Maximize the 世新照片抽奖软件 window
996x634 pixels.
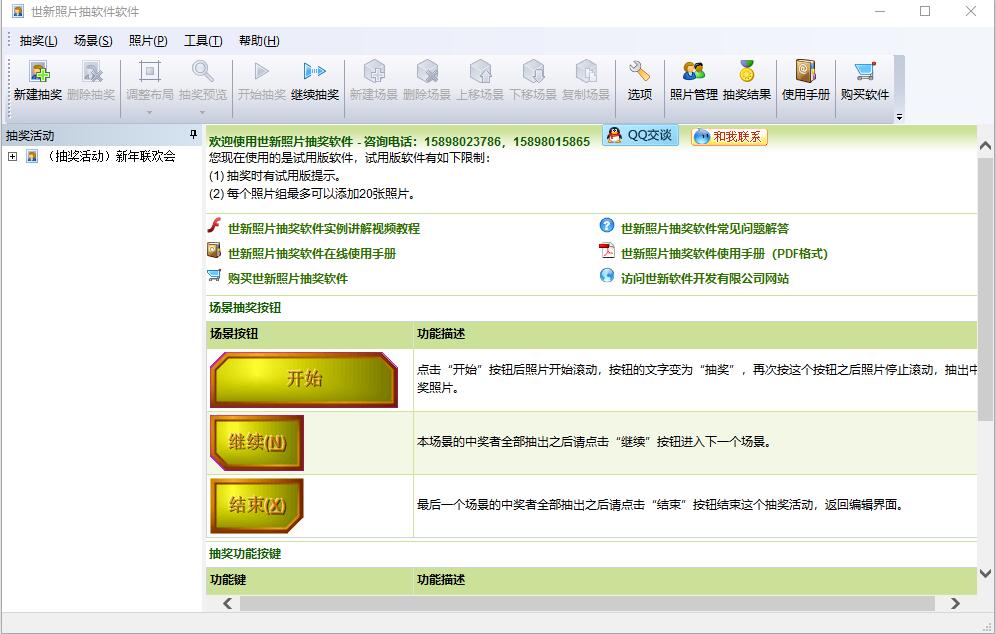pyautogui.click(x=925, y=11)
